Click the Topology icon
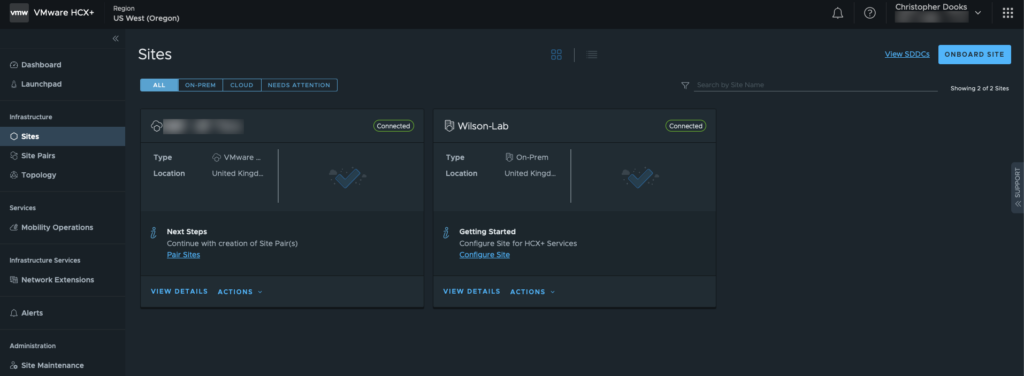The image size is (1024, 376). coord(14,175)
